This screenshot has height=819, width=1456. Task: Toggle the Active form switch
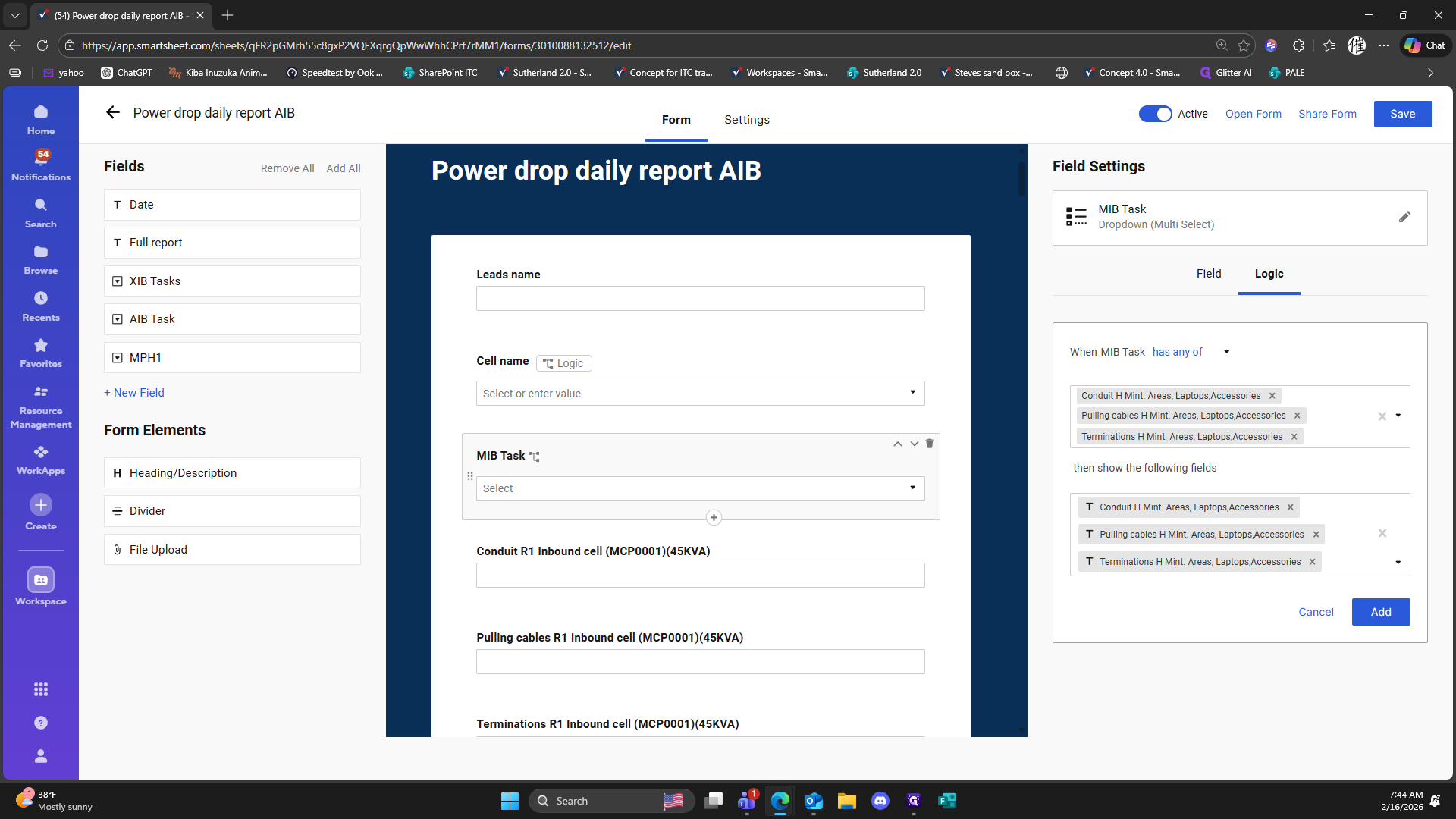coord(1155,114)
